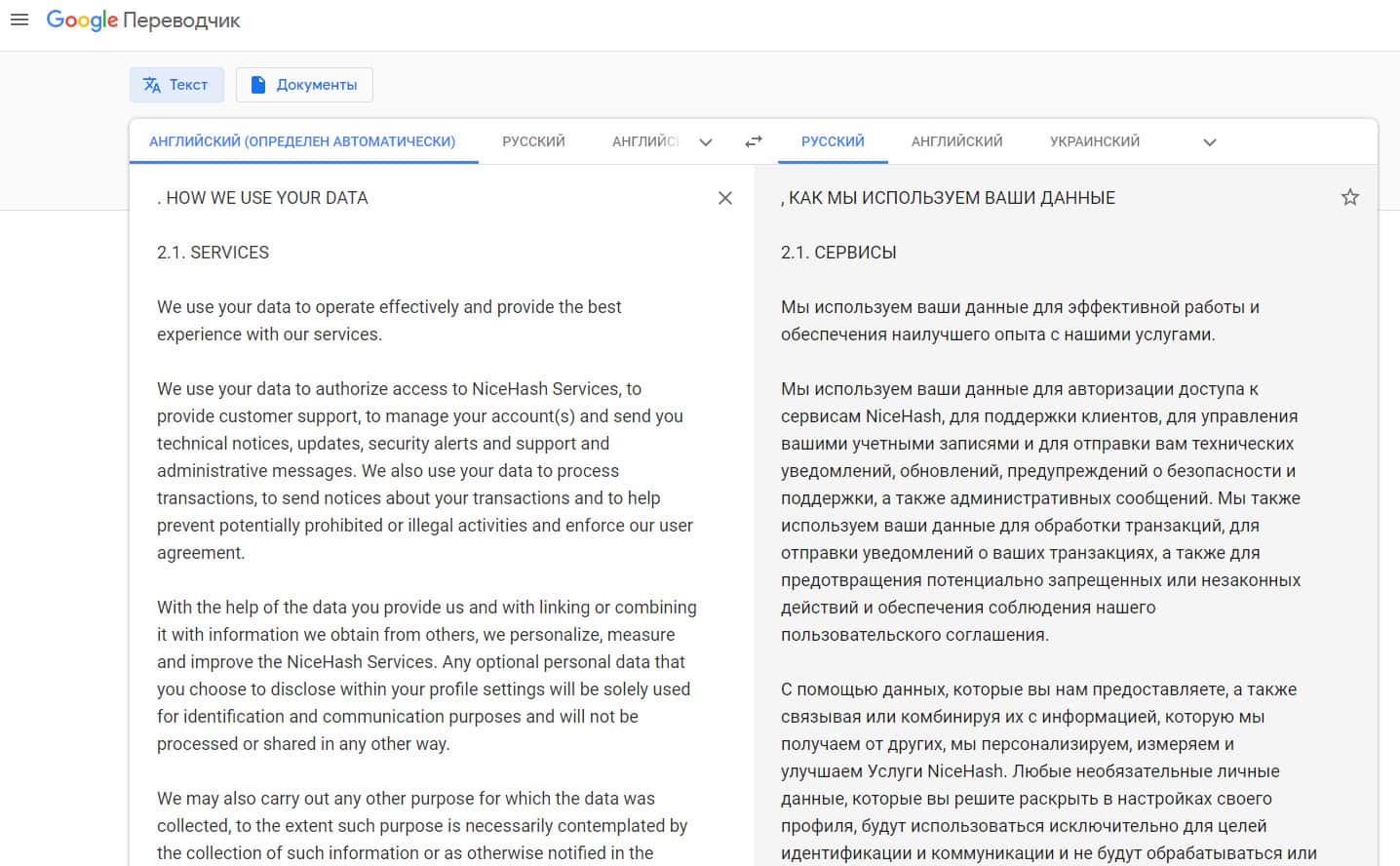Select auto-detected Английский source tab
Image resolution: width=1400 pixels, height=866 pixels.
[x=302, y=141]
